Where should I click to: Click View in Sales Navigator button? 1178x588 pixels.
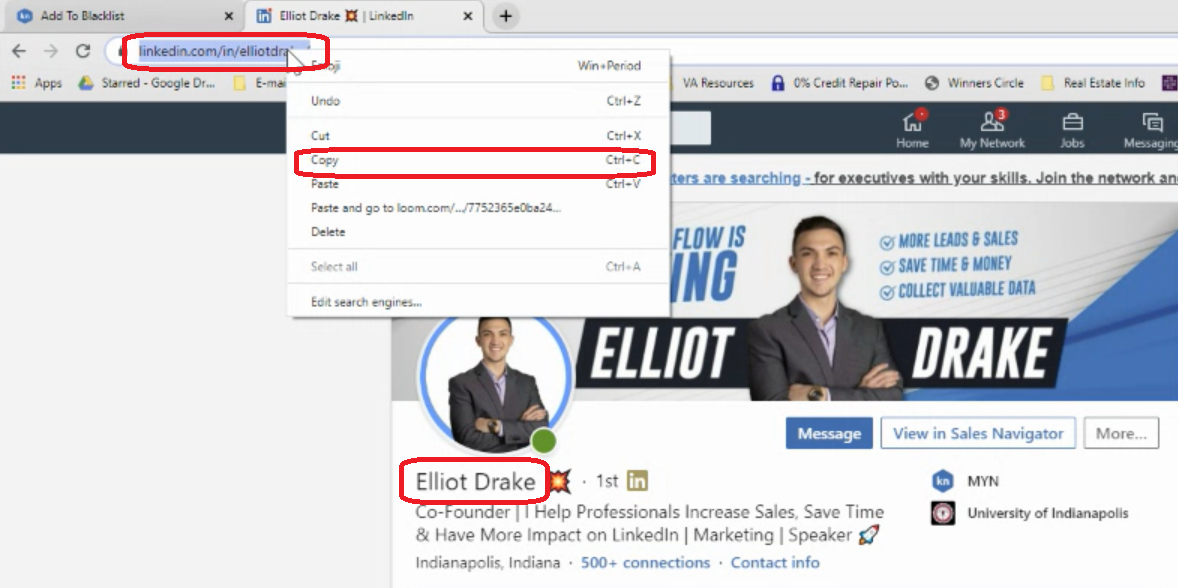(x=977, y=433)
